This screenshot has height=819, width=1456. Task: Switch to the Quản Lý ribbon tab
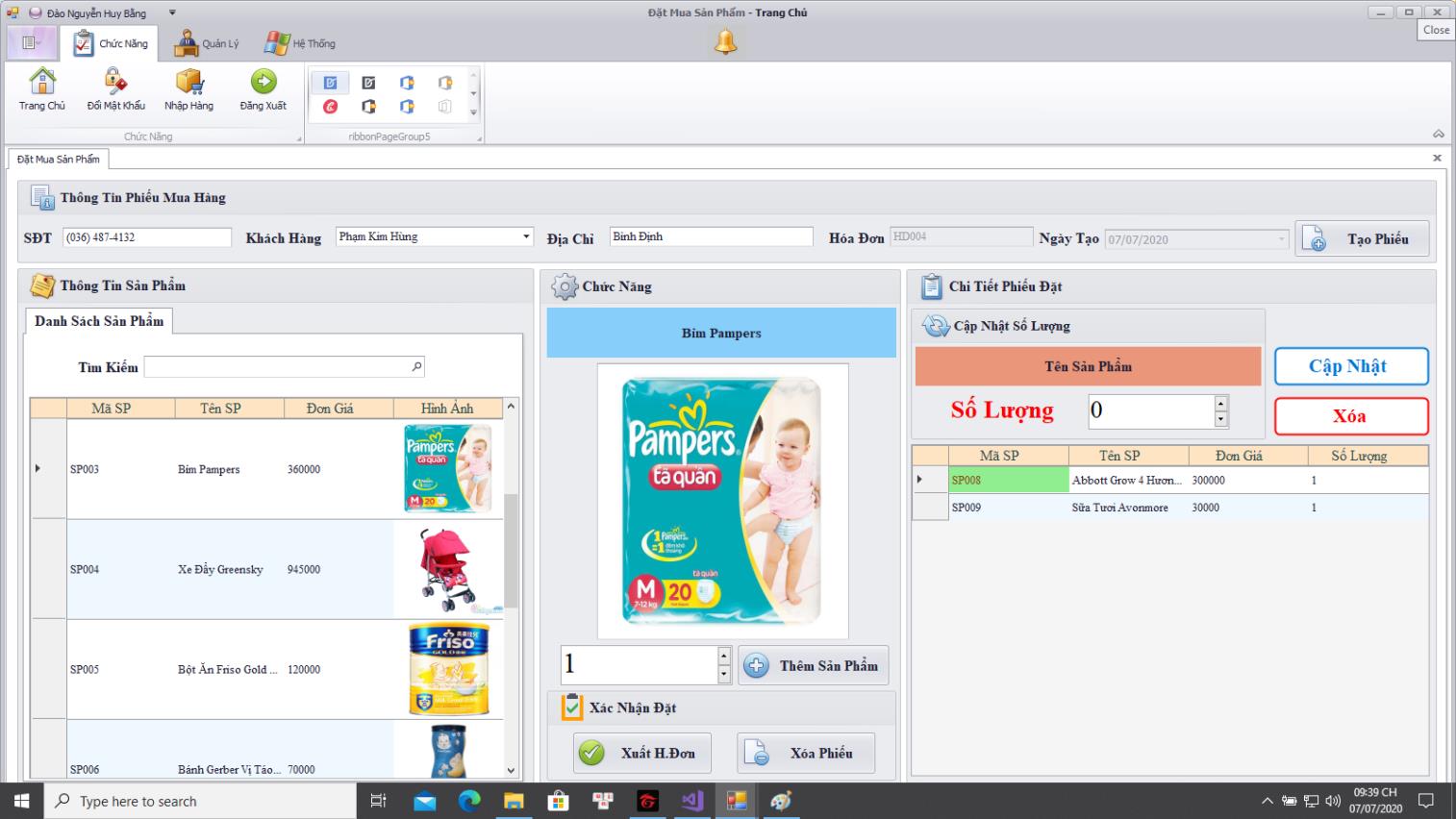click(x=206, y=43)
